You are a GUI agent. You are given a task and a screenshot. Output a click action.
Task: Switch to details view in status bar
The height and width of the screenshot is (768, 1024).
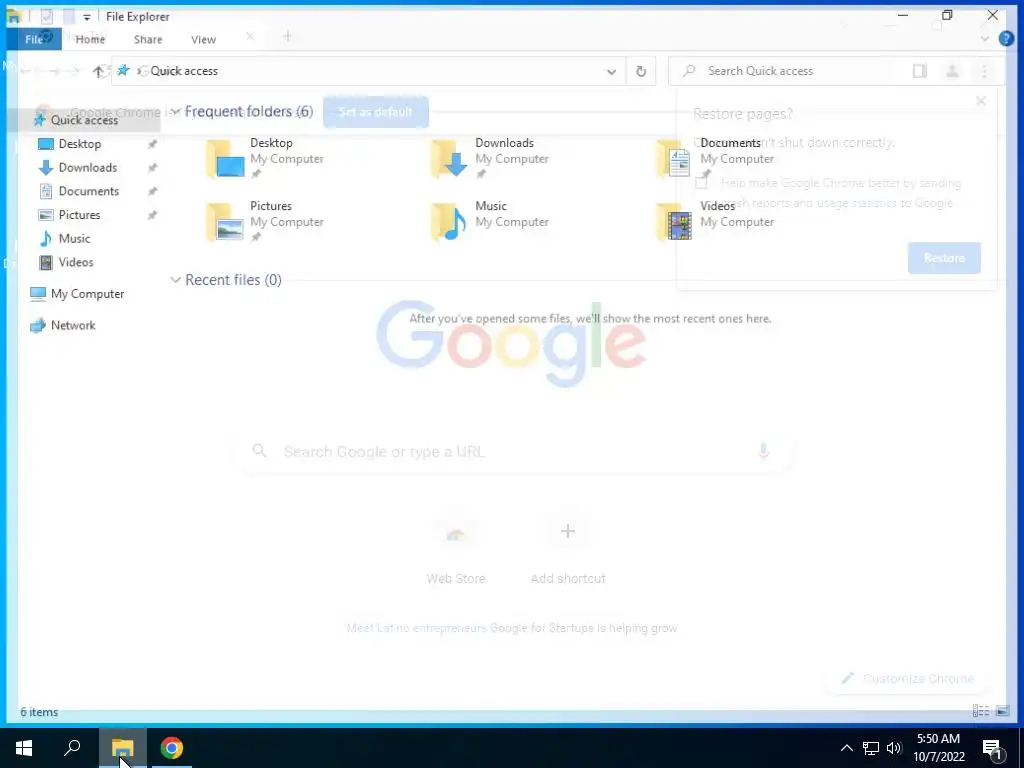(981, 711)
